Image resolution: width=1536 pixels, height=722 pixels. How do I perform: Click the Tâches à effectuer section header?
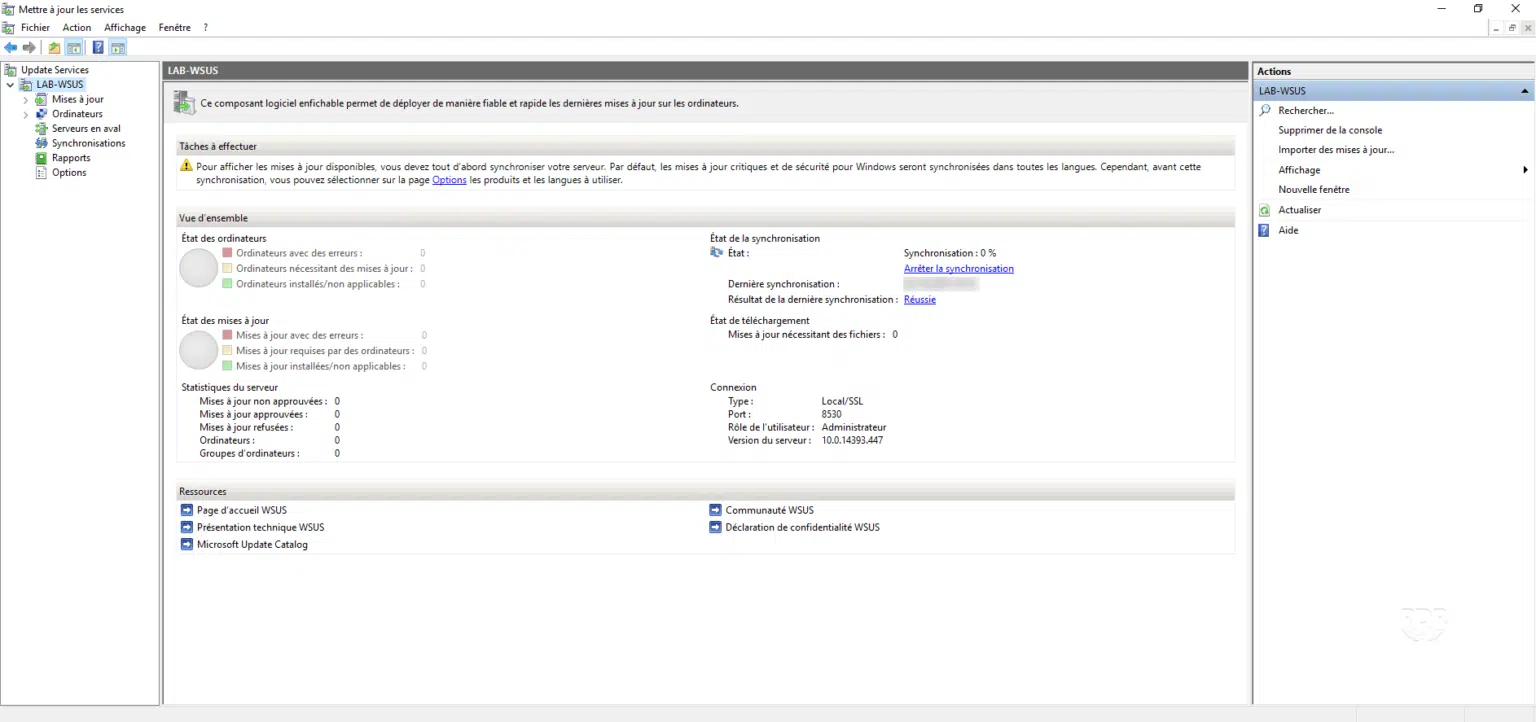[705, 146]
